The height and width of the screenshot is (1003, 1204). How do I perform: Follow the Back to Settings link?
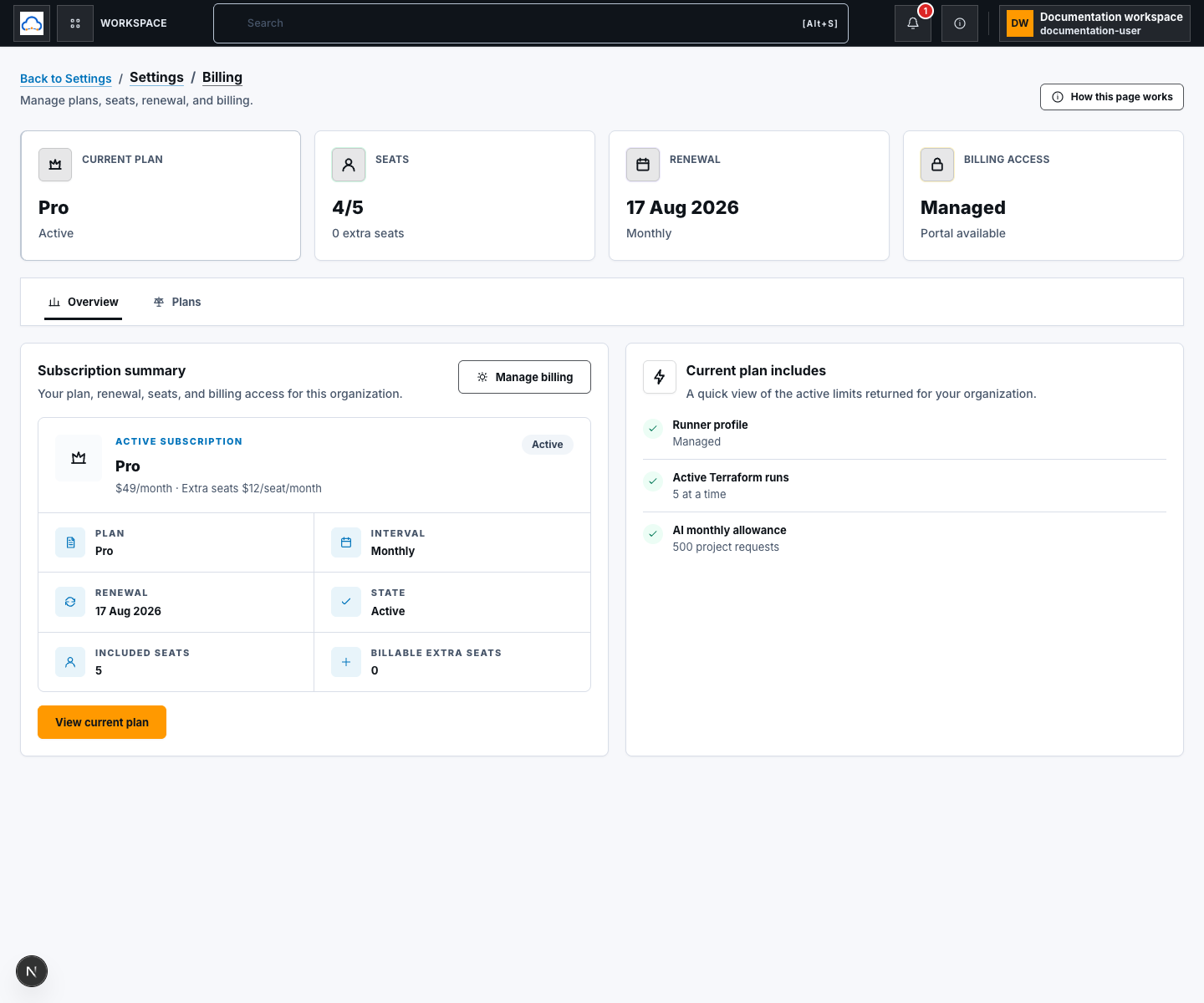click(x=66, y=79)
